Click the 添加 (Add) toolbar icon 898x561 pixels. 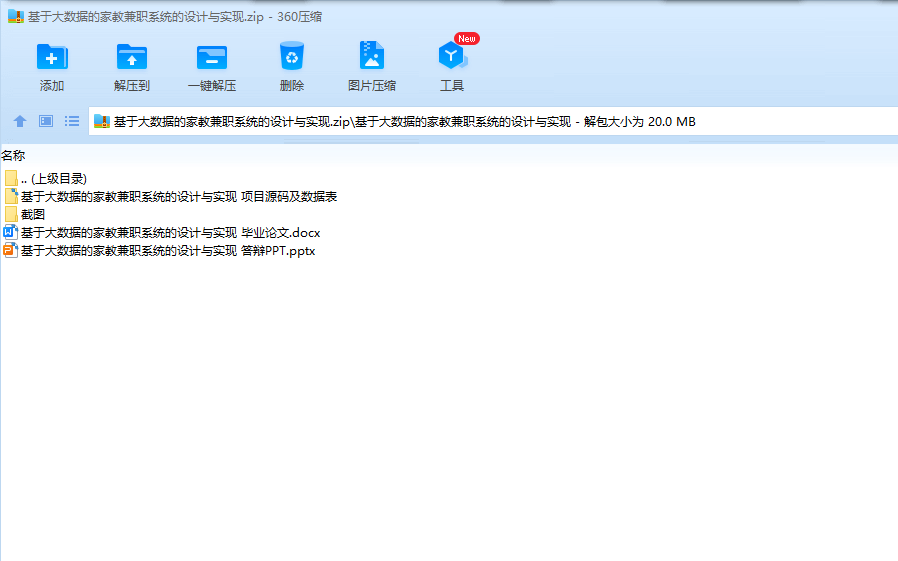pyautogui.click(x=52, y=57)
